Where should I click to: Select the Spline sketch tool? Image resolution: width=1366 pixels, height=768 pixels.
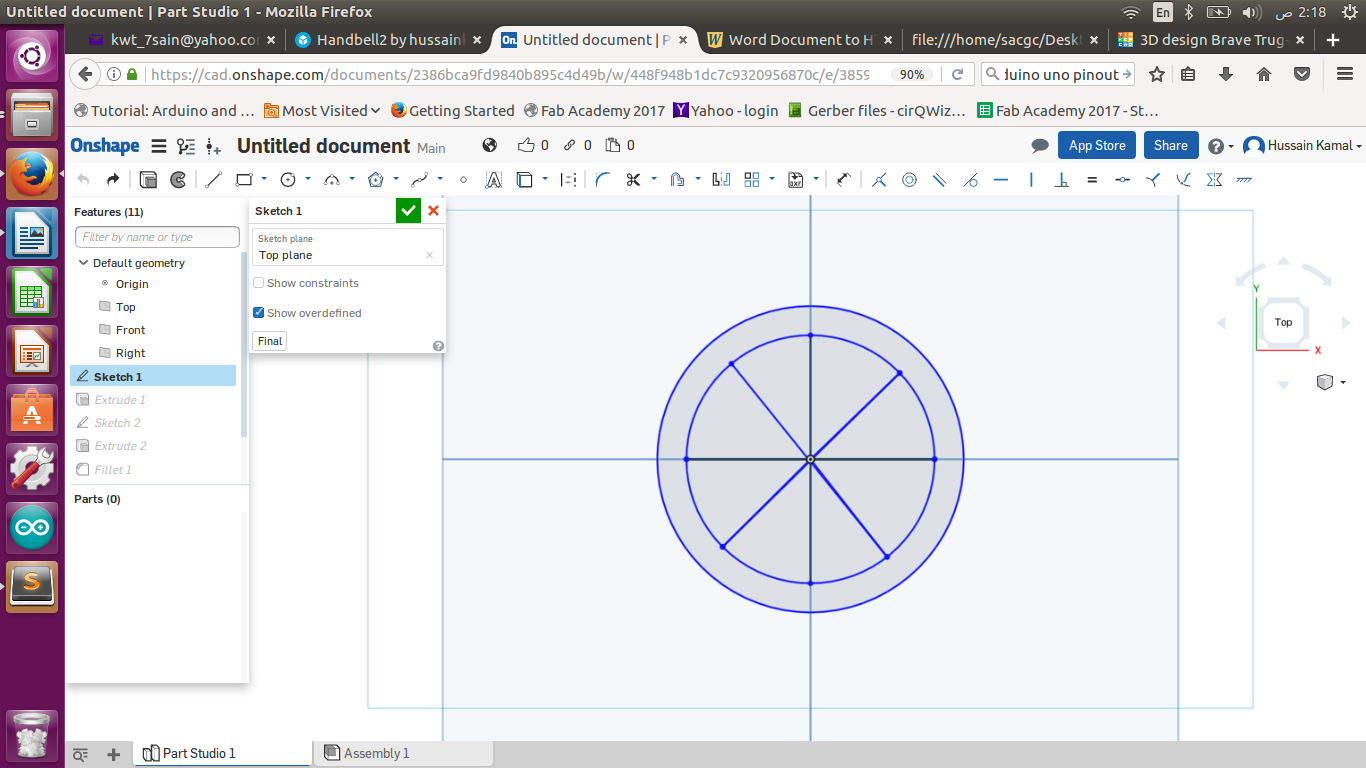[x=420, y=180]
